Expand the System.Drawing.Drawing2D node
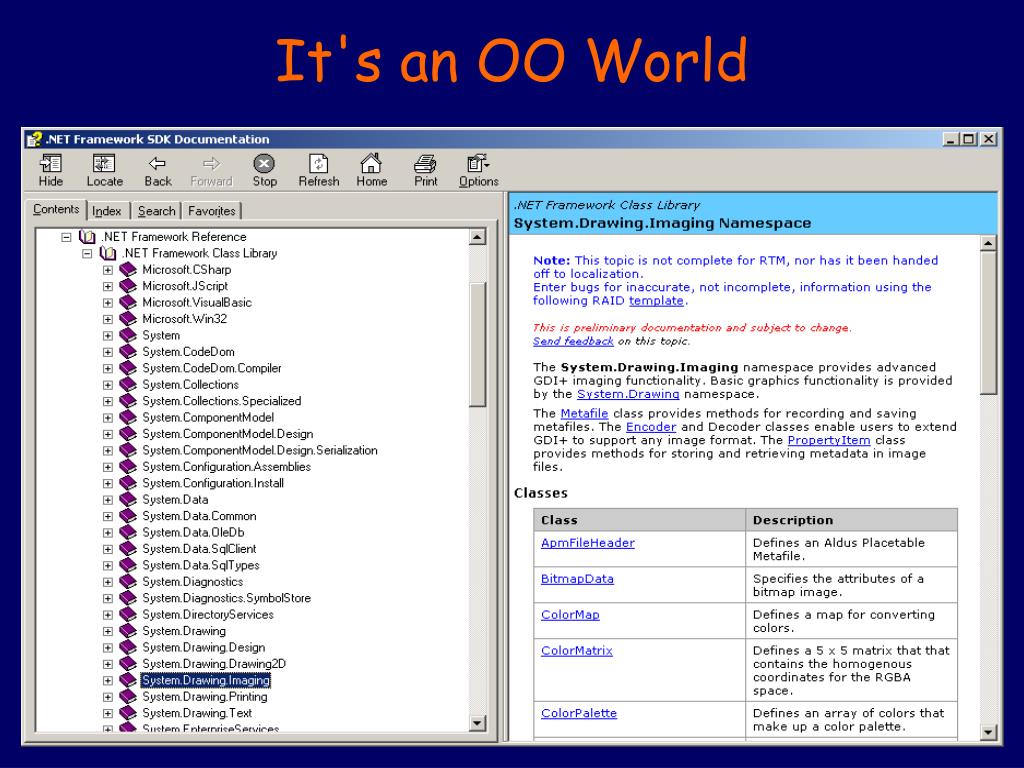 [108, 664]
